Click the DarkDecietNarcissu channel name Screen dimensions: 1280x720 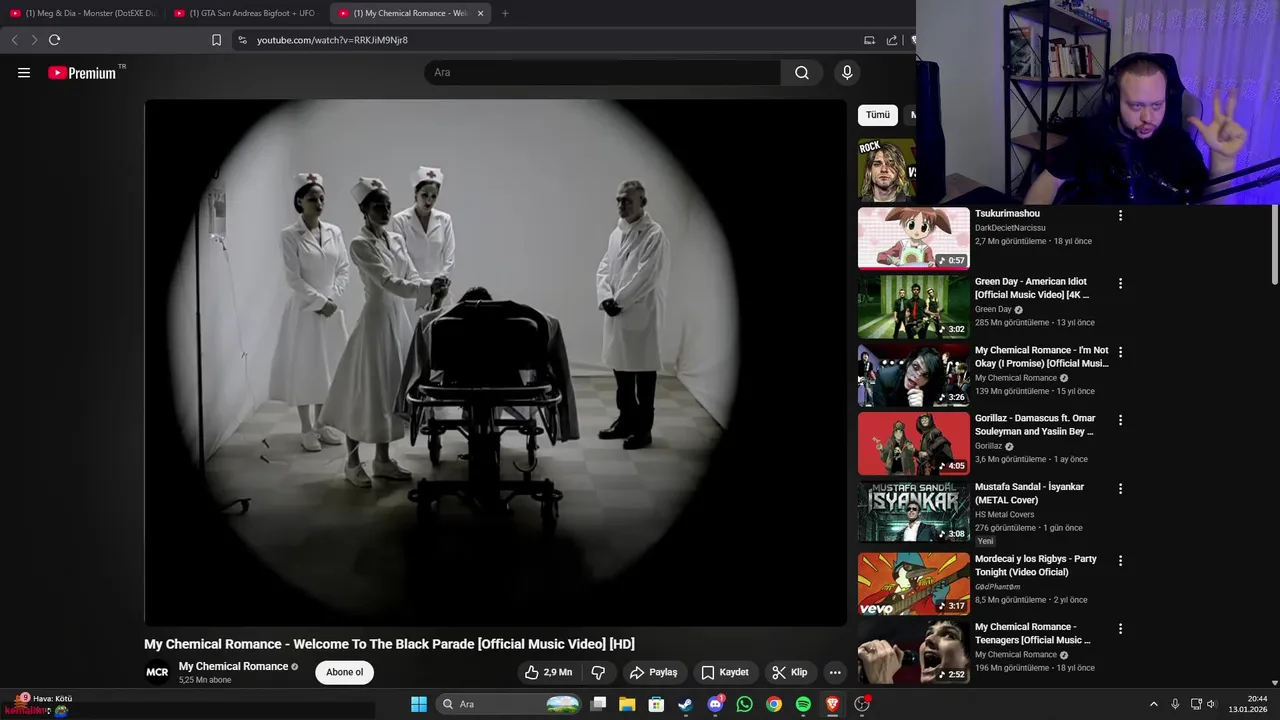click(x=1010, y=228)
